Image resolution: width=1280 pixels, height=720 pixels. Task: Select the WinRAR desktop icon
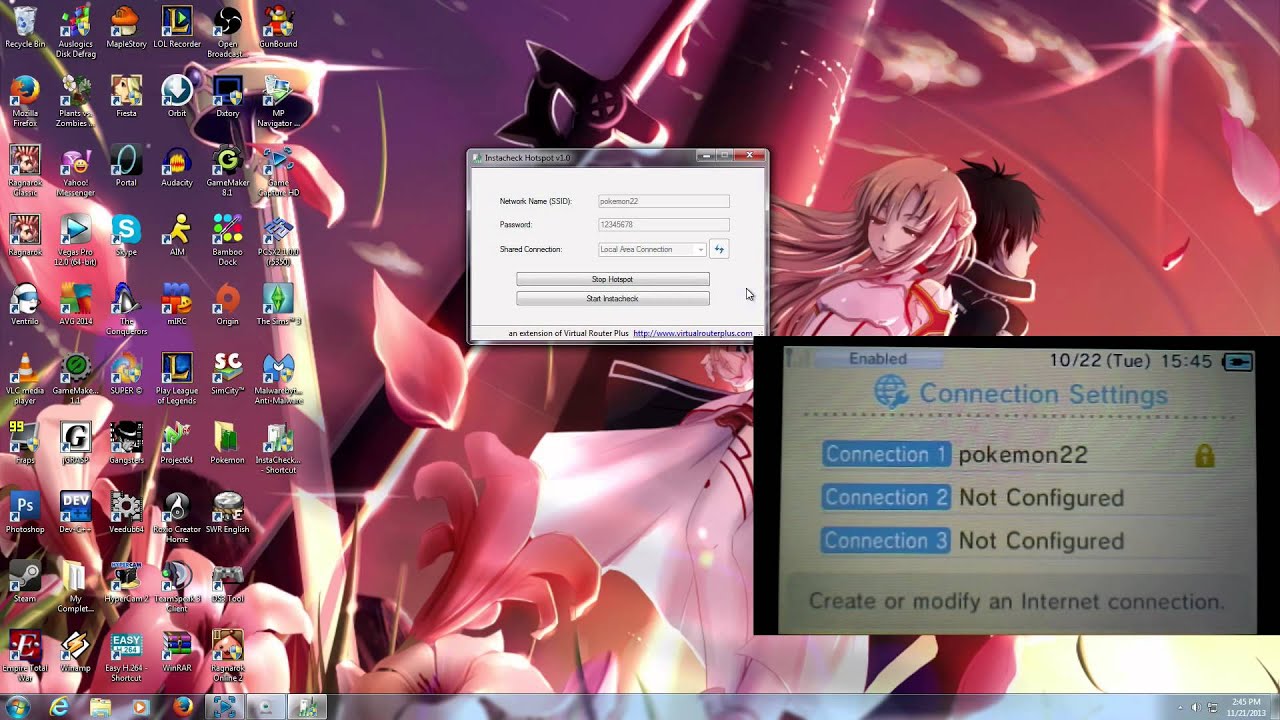point(177,649)
